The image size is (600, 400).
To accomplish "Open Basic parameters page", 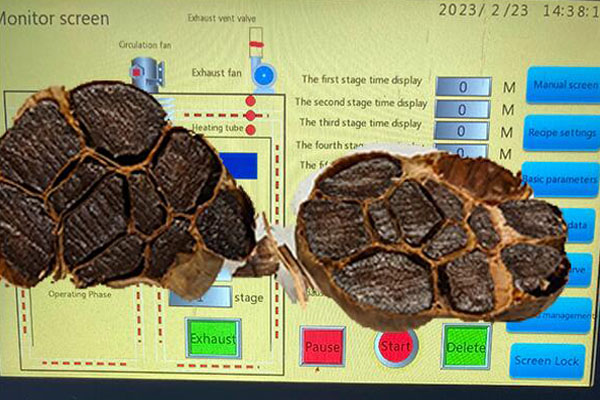I will pyautogui.click(x=560, y=179).
